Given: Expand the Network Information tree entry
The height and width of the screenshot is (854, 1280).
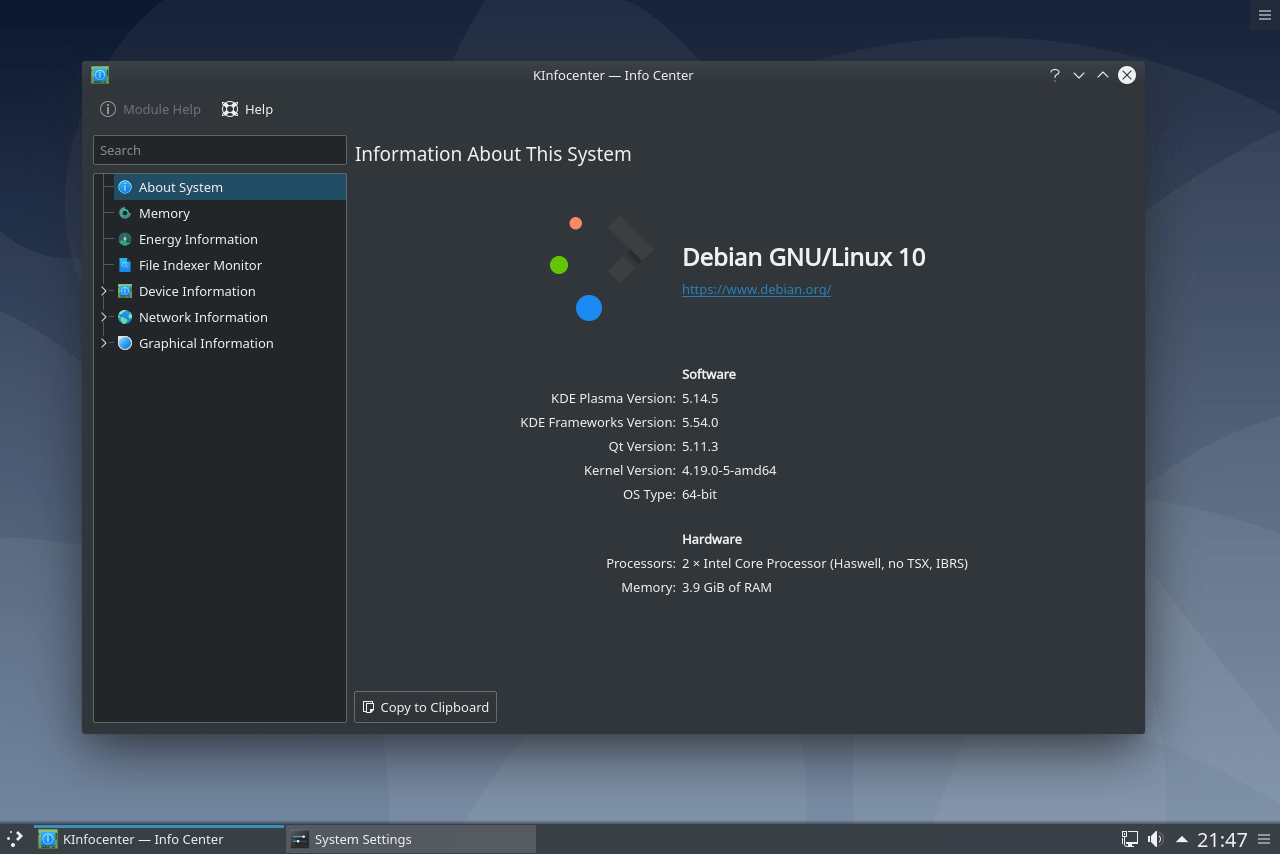Looking at the screenshot, I should pyautogui.click(x=103, y=317).
